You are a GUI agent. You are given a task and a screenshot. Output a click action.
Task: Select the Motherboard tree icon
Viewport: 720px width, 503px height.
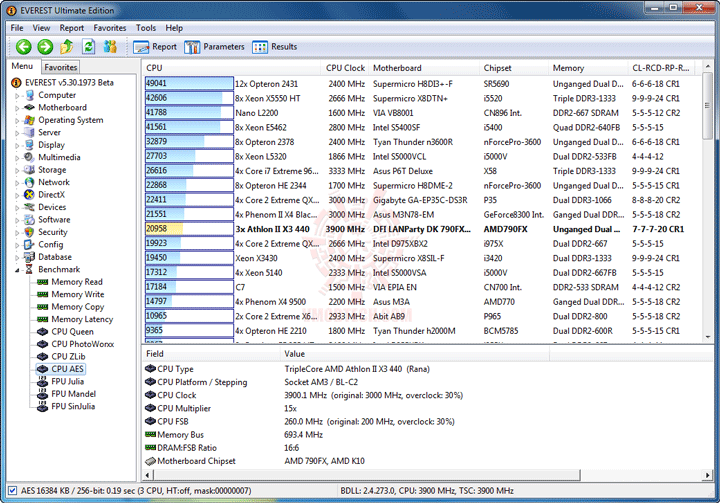pos(30,107)
